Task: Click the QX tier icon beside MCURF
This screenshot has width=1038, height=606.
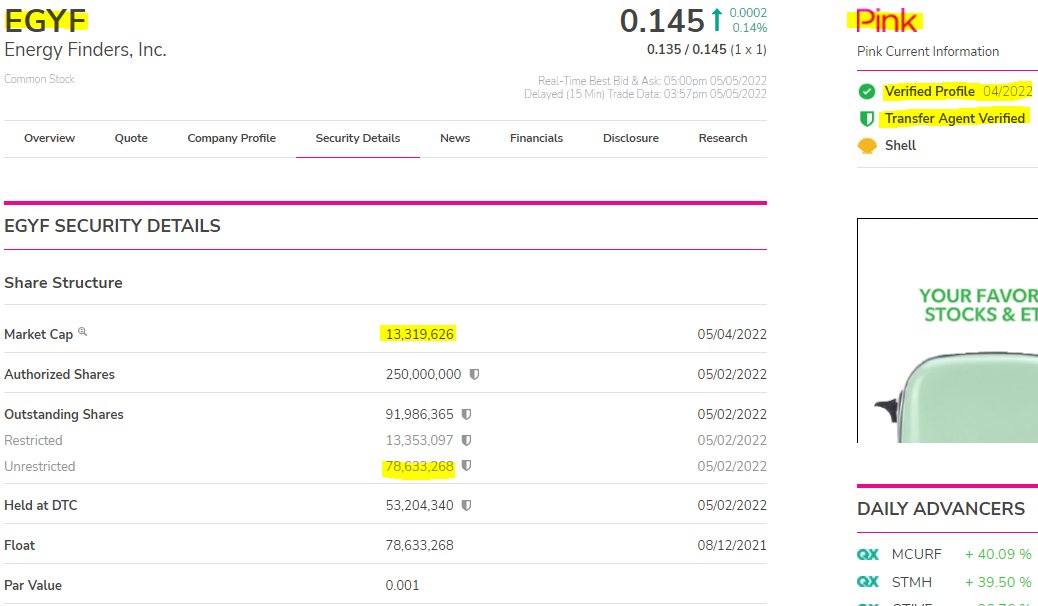Action: (868, 554)
